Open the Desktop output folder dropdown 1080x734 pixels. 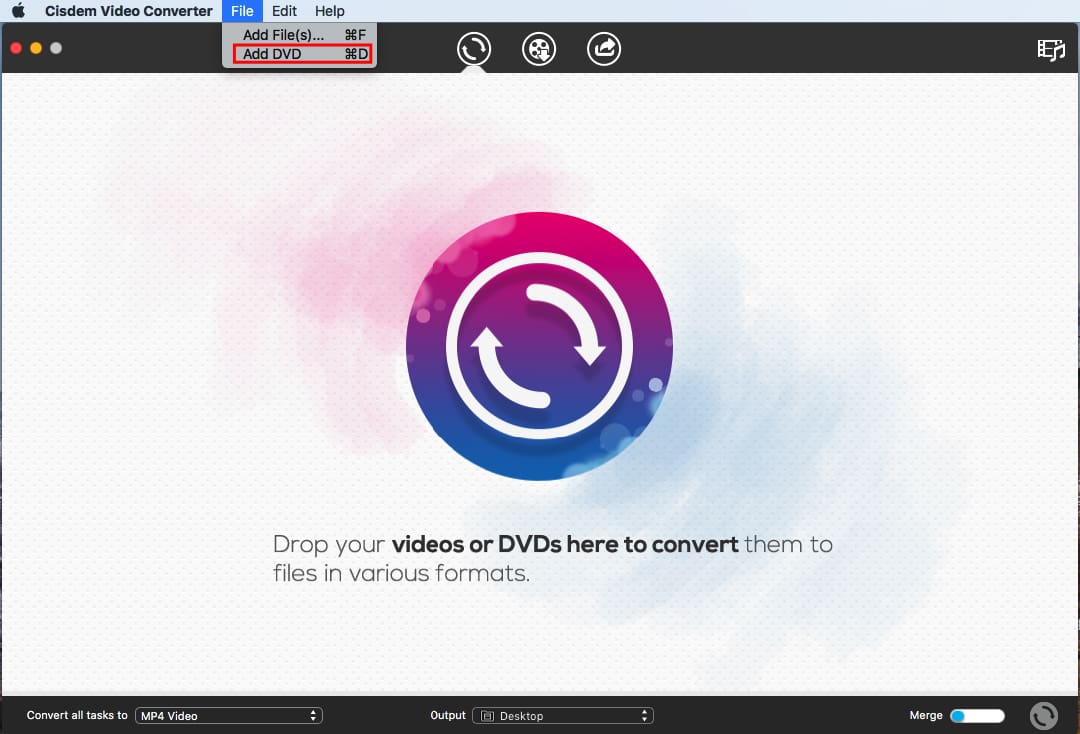coord(563,715)
